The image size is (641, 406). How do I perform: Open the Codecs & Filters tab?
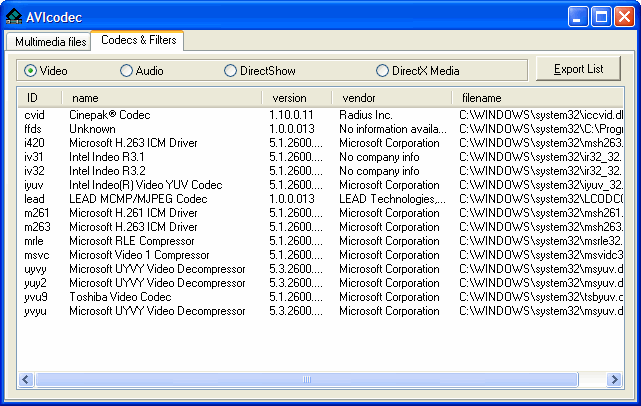[138, 40]
